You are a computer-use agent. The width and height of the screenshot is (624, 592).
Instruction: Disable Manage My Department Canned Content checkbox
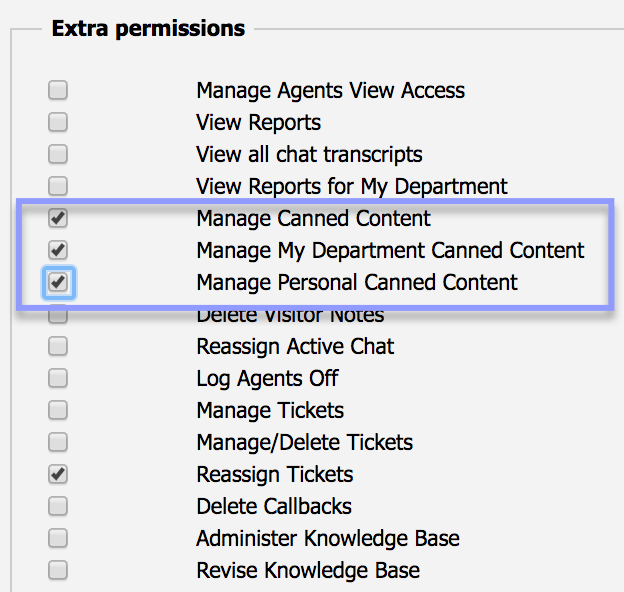(58, 250)
